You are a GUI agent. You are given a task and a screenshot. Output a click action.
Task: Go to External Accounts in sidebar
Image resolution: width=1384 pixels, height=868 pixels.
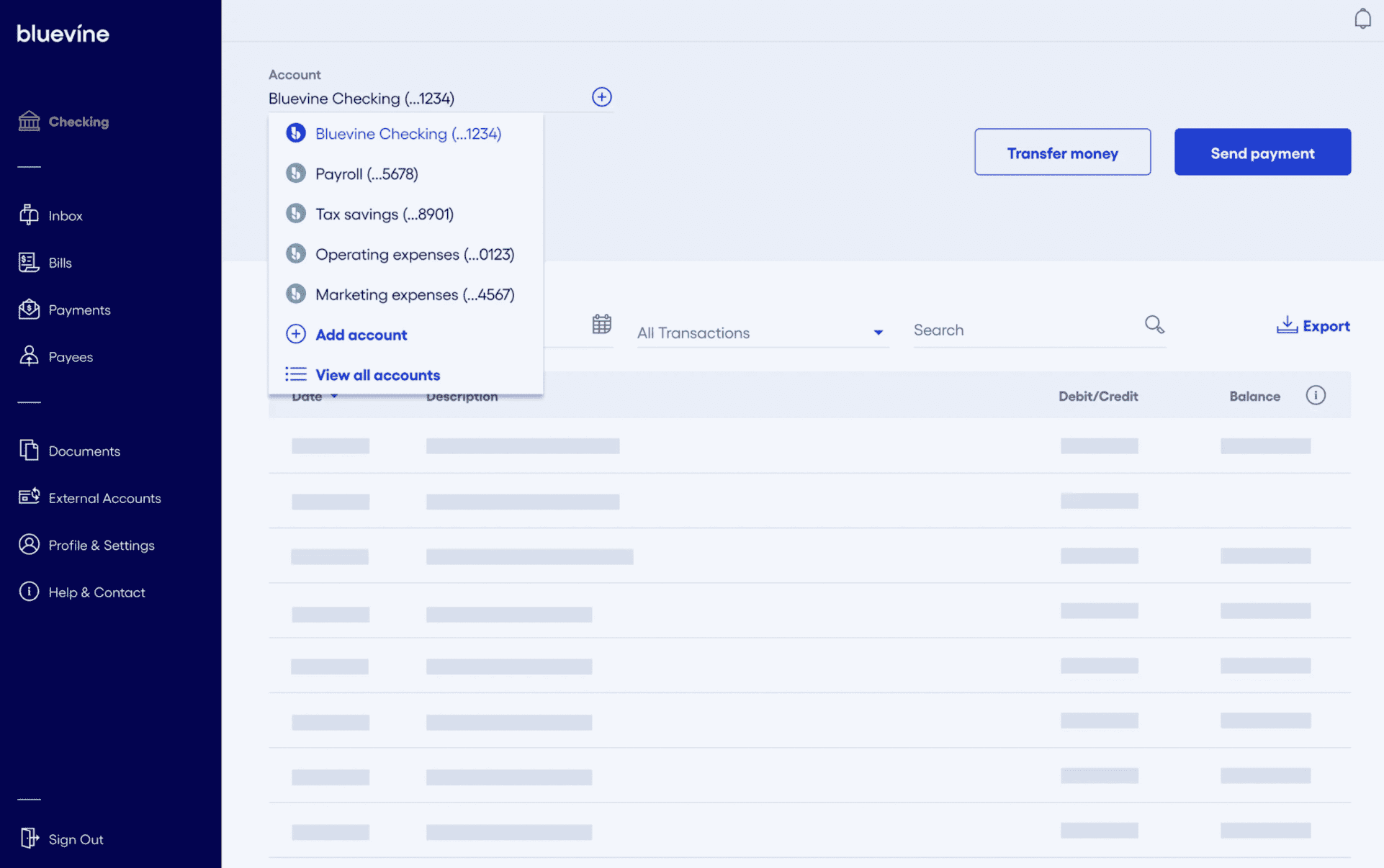click(104, 498)
